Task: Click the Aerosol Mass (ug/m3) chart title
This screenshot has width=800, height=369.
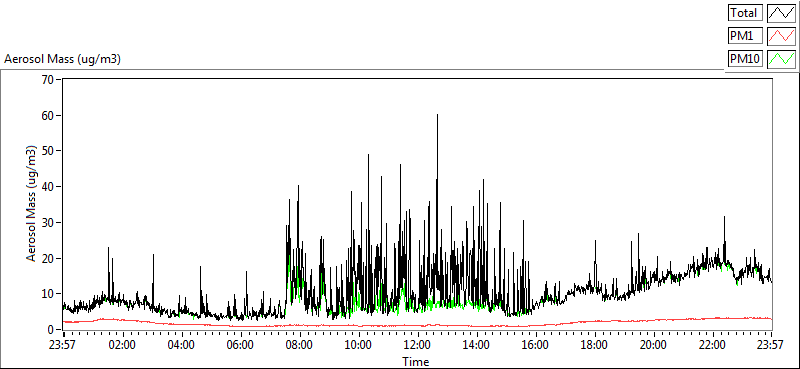Action: [x=62, y=59]
